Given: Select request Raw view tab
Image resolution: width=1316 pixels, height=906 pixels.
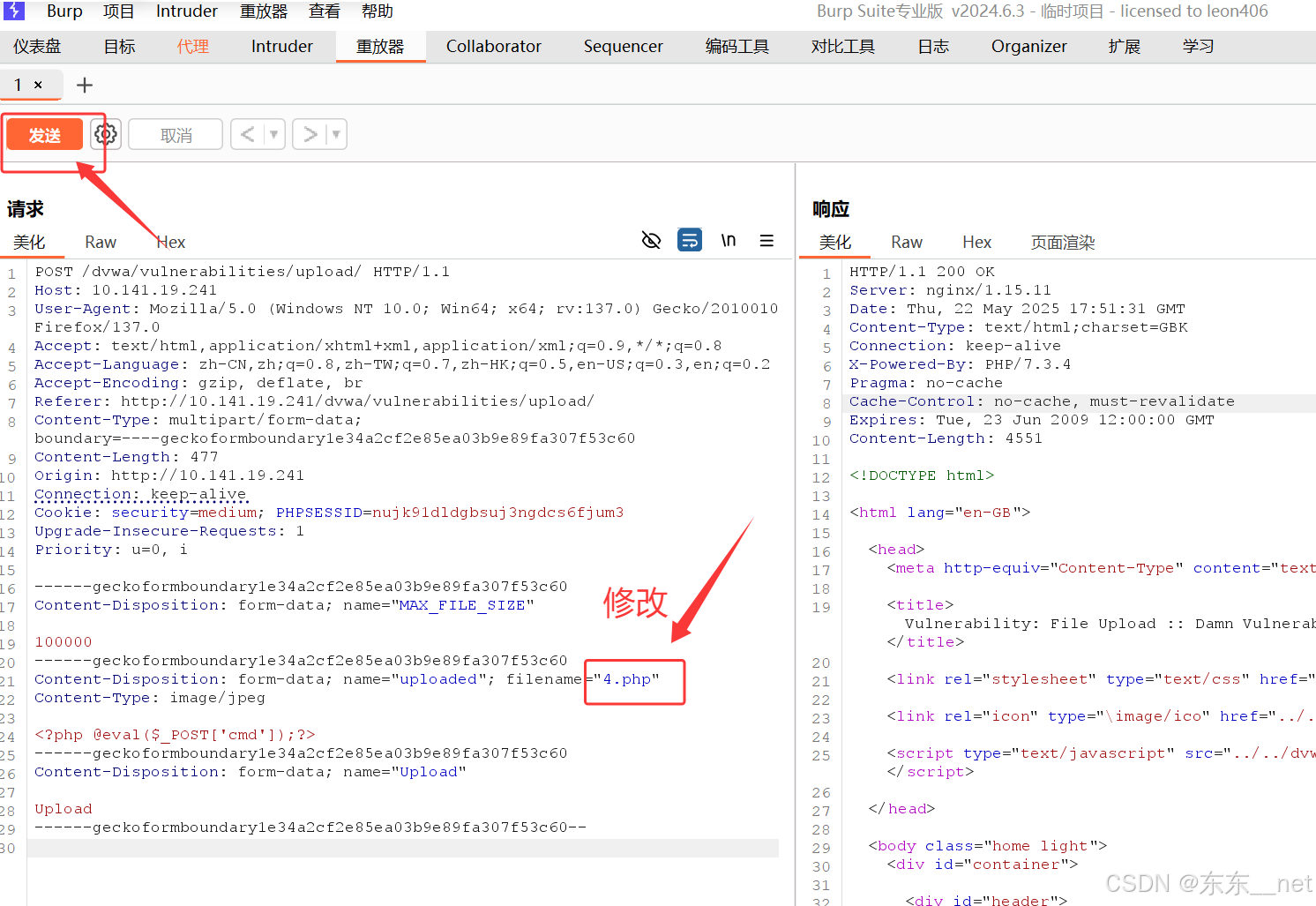Looking at the screenshot, I should pos(101,242).
